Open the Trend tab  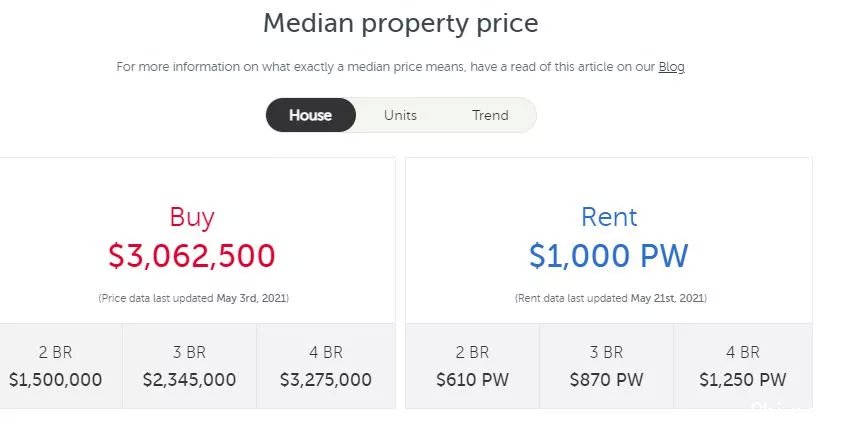[490, 115]
